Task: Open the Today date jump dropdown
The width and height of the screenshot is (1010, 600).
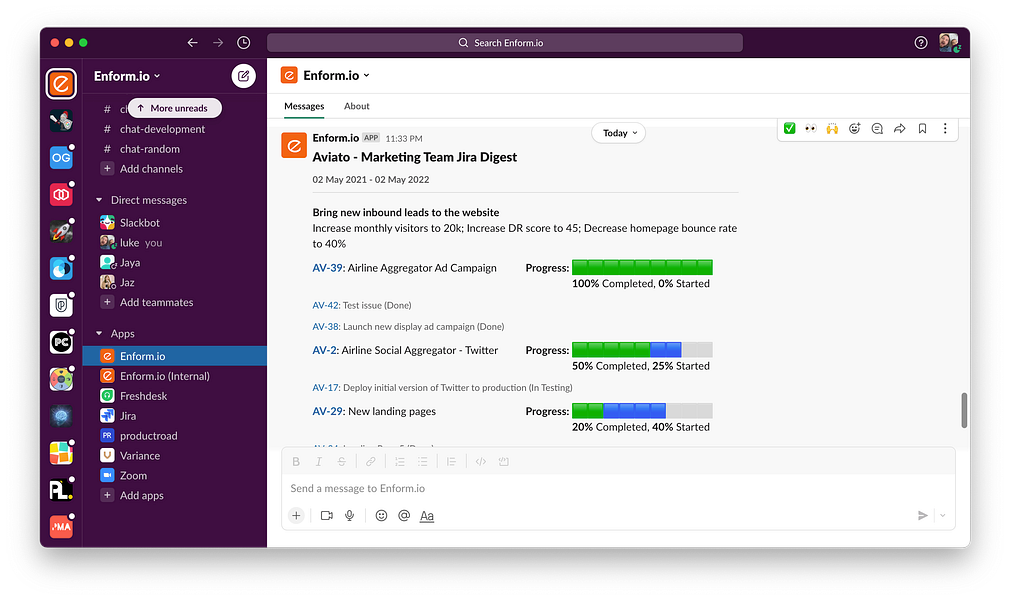Action: pos(619,133)
